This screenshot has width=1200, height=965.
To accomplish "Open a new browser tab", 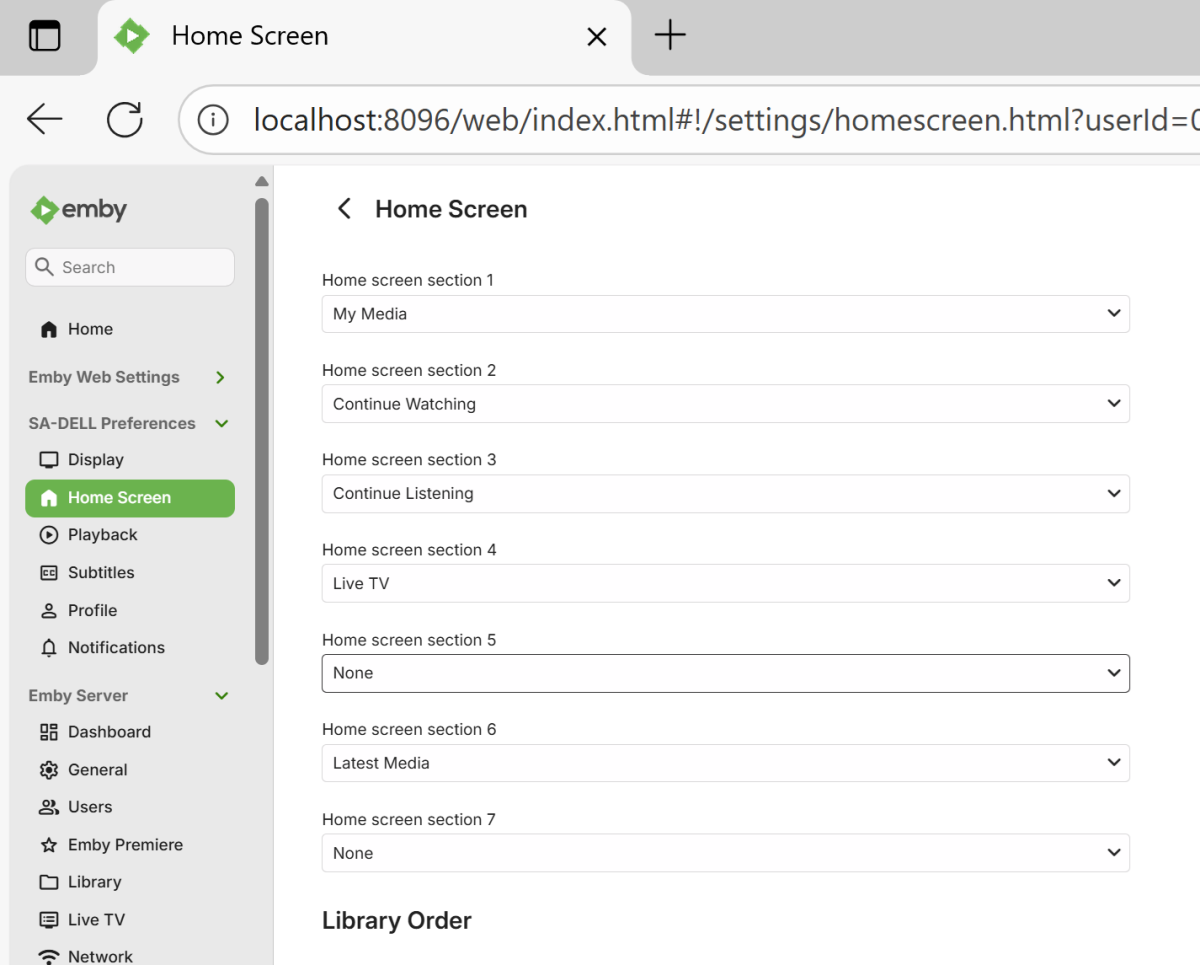I will (x=670, y=37).
